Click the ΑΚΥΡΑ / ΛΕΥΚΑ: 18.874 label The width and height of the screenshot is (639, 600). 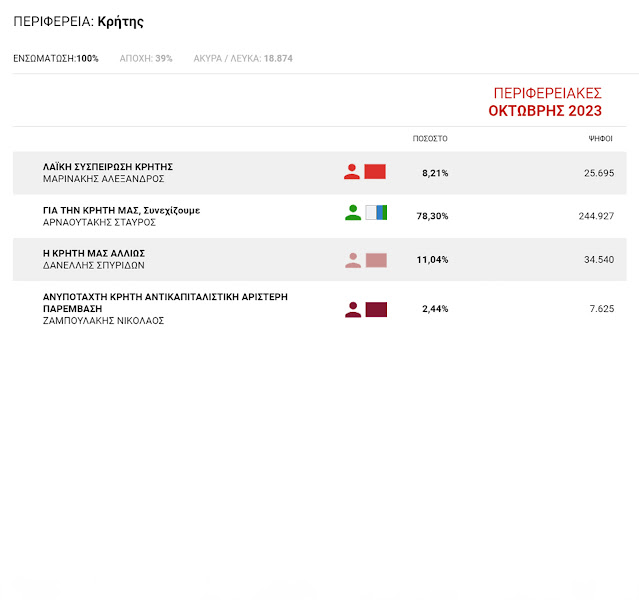(x=243, y=59)
